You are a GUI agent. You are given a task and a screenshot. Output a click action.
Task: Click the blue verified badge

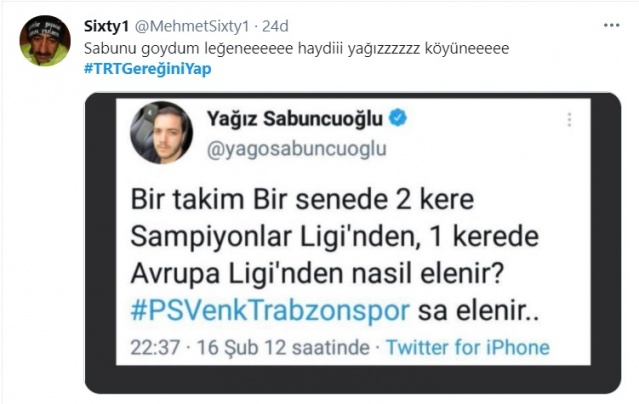[x=398, y=118]
